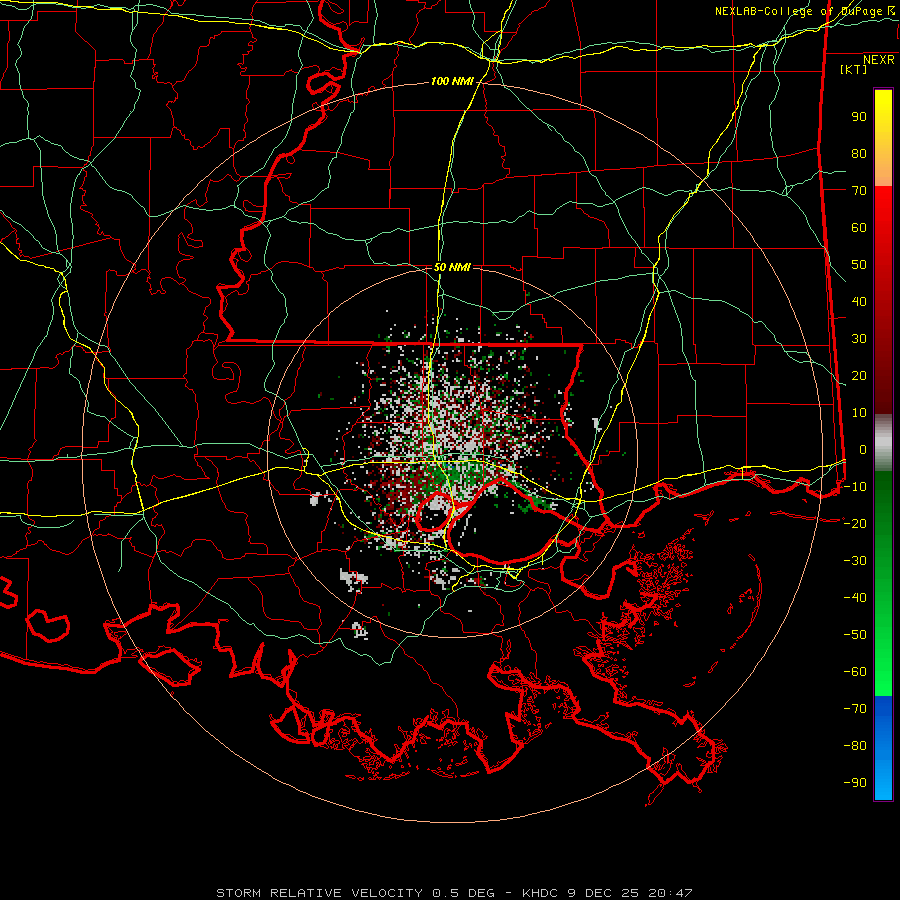Click the 70 value on the velocity scale
This screenshot has height=900, width=900.
859,191
